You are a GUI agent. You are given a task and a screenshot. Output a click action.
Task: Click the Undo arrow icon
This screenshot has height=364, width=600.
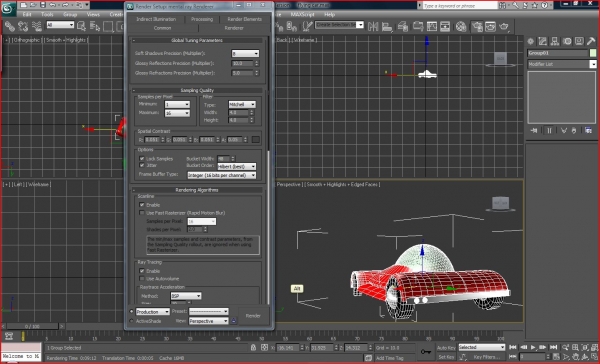pyautogui.click(x=52, y=5)
